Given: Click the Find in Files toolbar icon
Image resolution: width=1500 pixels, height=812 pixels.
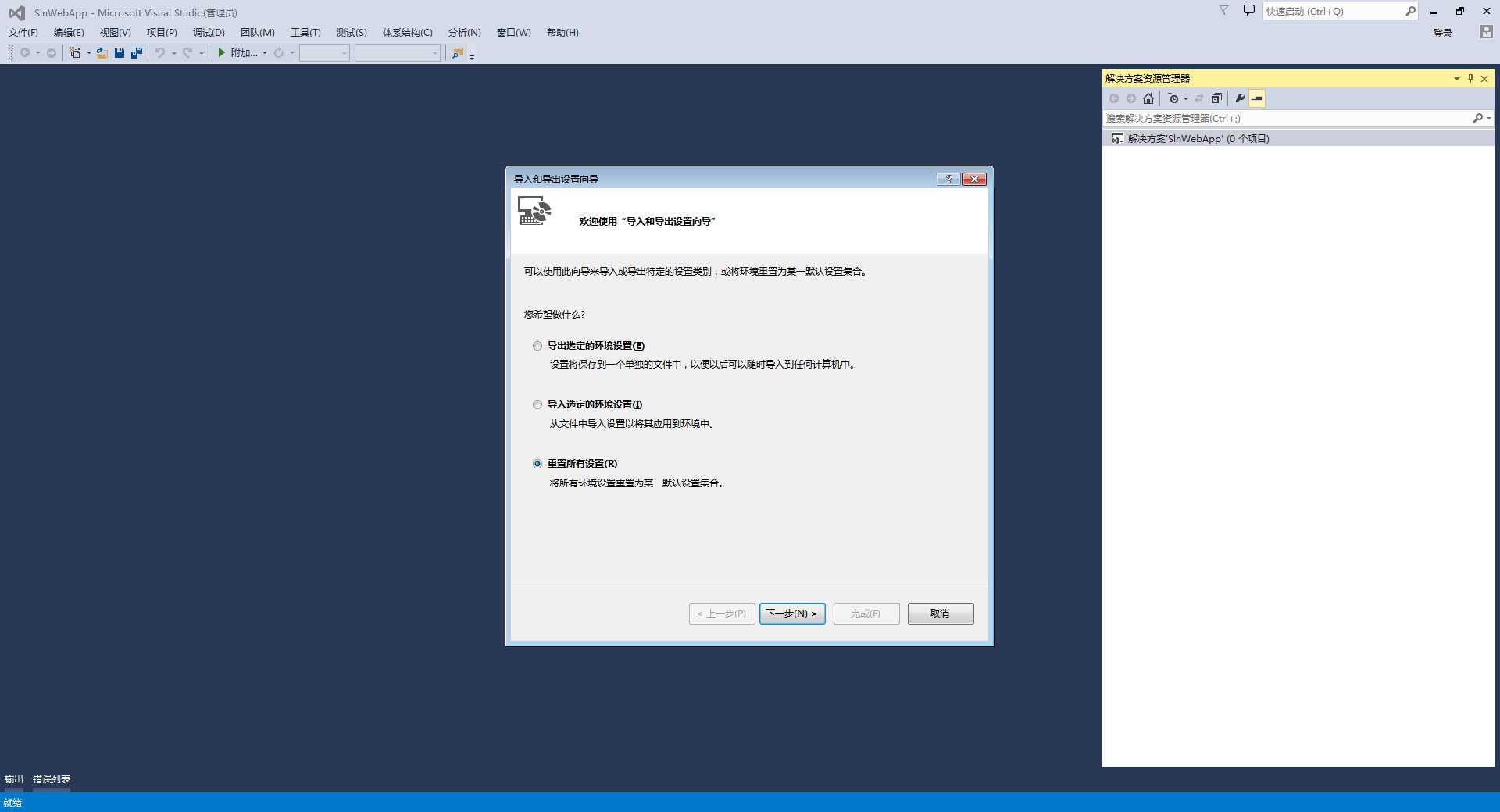Looking at the screenshot, I should click(458, 52).
